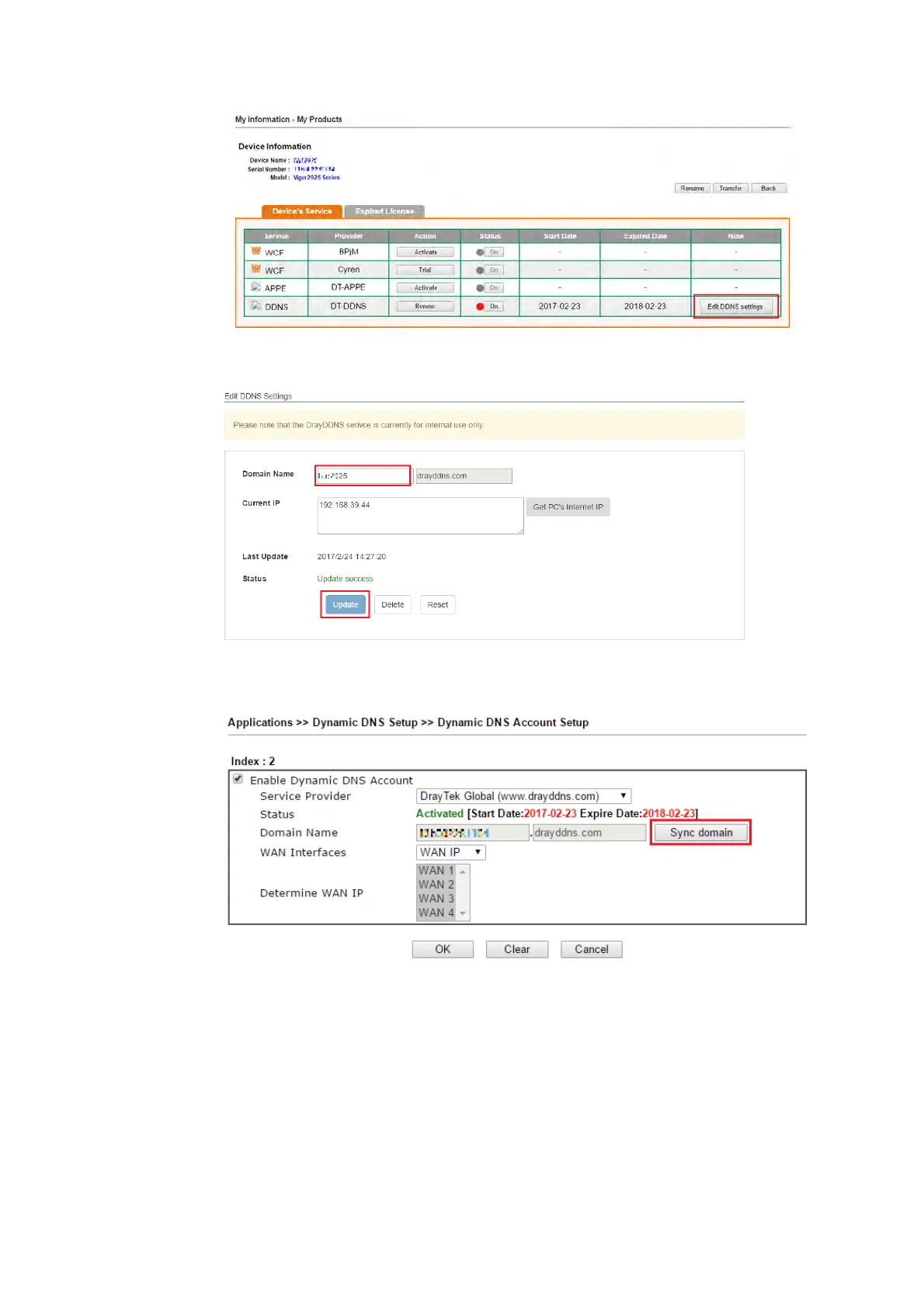
Task: Click the Cyren provider cell
Action: point(349,270)
